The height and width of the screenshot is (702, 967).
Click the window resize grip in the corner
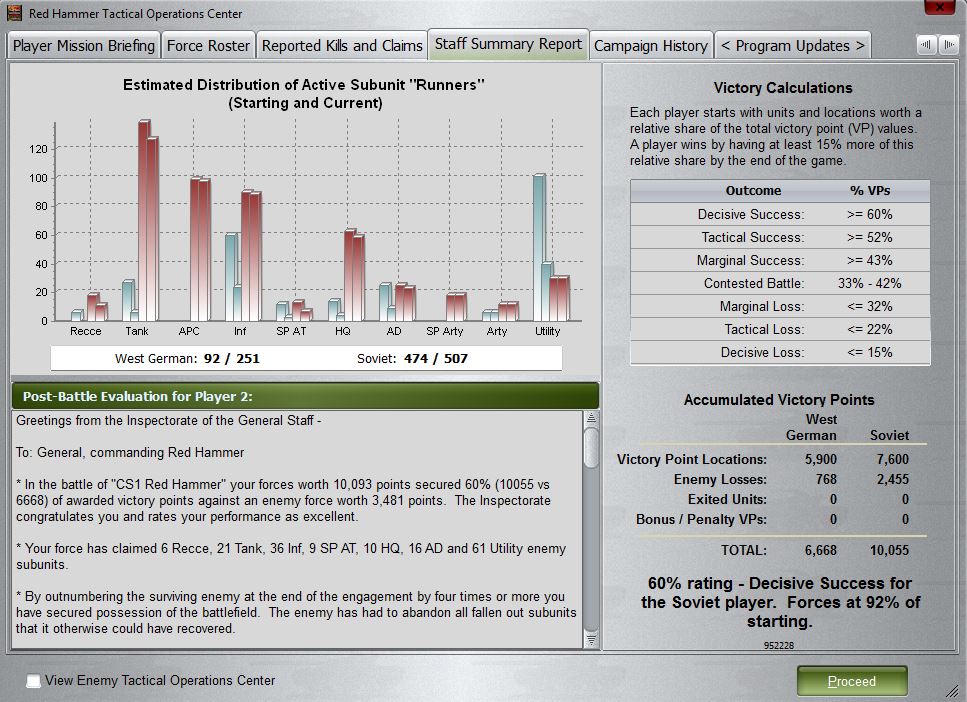953,690
